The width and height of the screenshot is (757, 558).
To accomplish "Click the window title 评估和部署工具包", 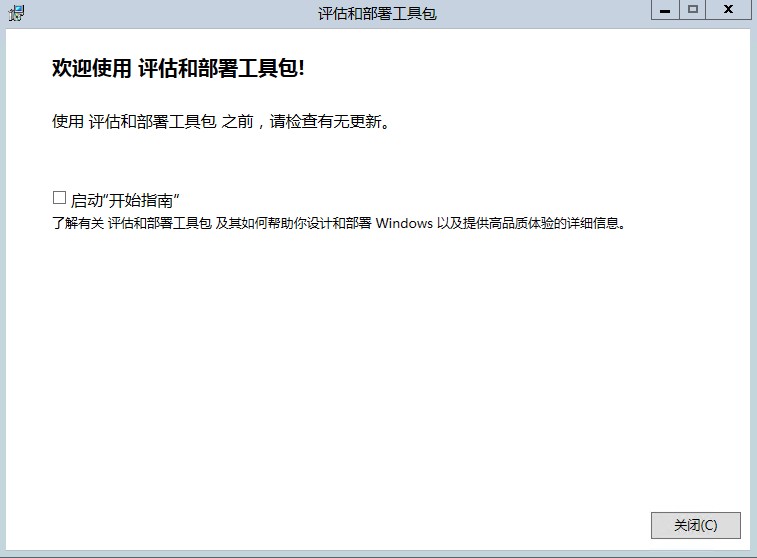I will 377,14.
